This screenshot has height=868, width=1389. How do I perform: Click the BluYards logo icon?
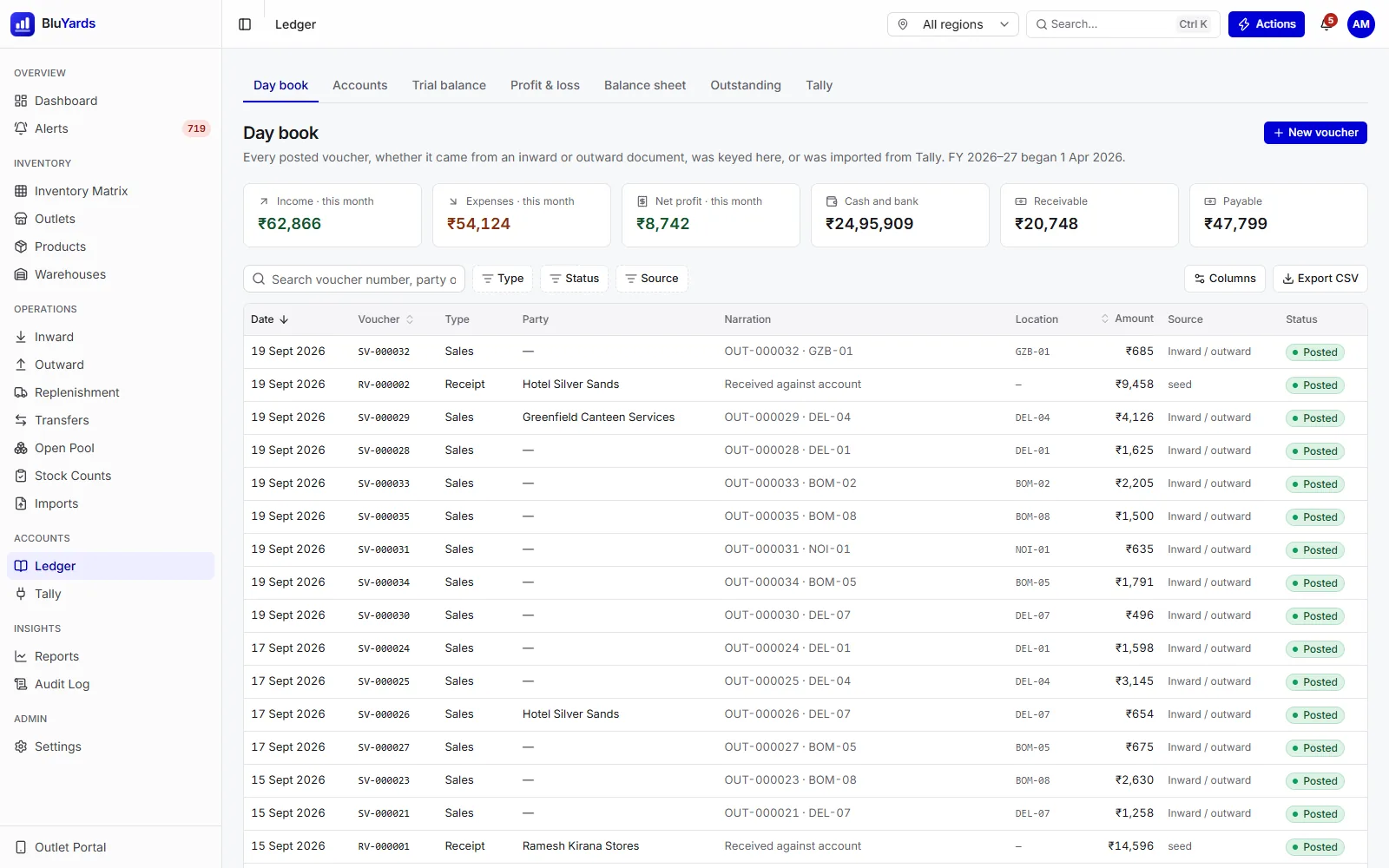[x=23, y=24]
